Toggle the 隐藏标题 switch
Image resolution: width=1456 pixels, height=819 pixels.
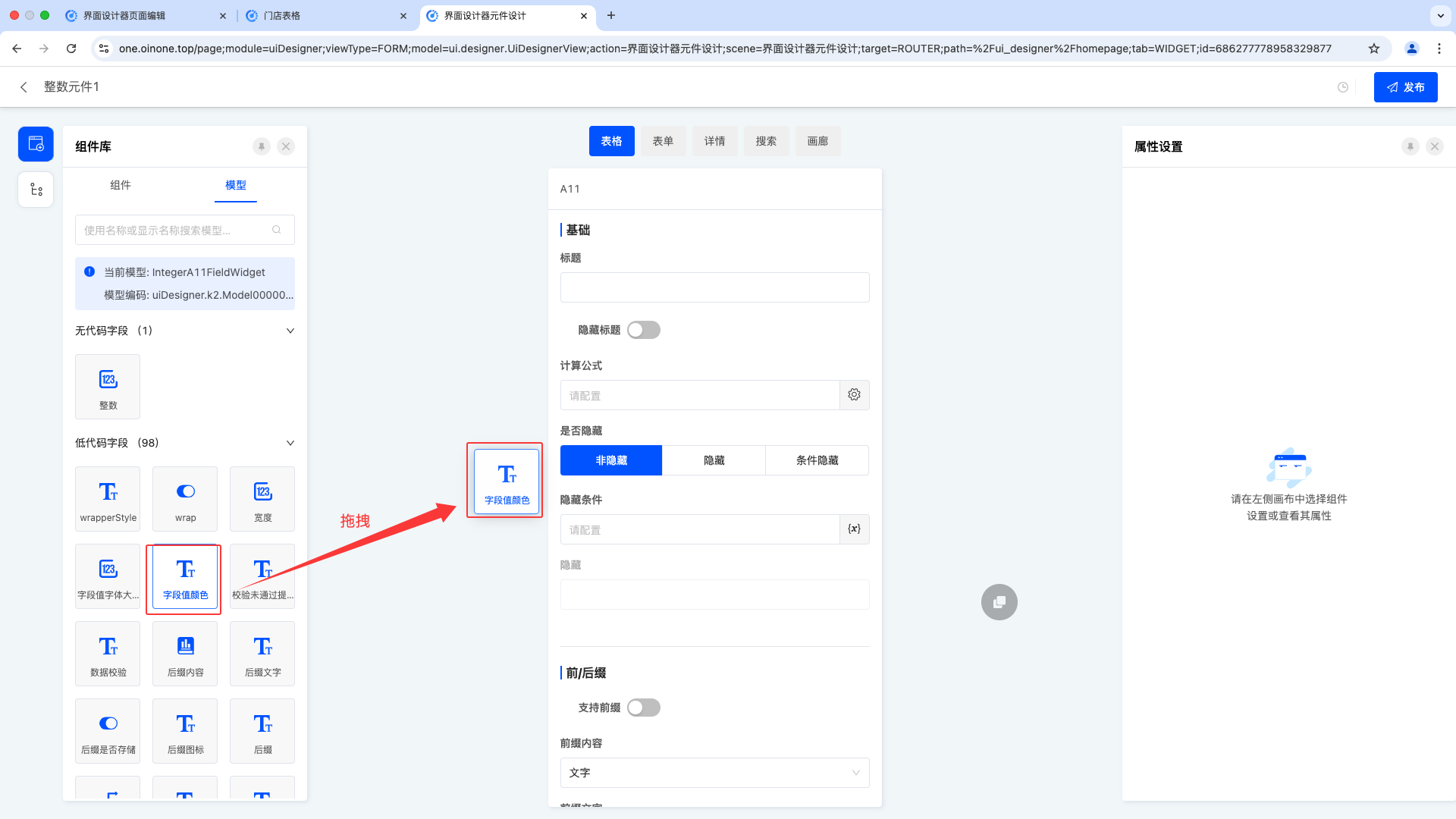[643, 330]
